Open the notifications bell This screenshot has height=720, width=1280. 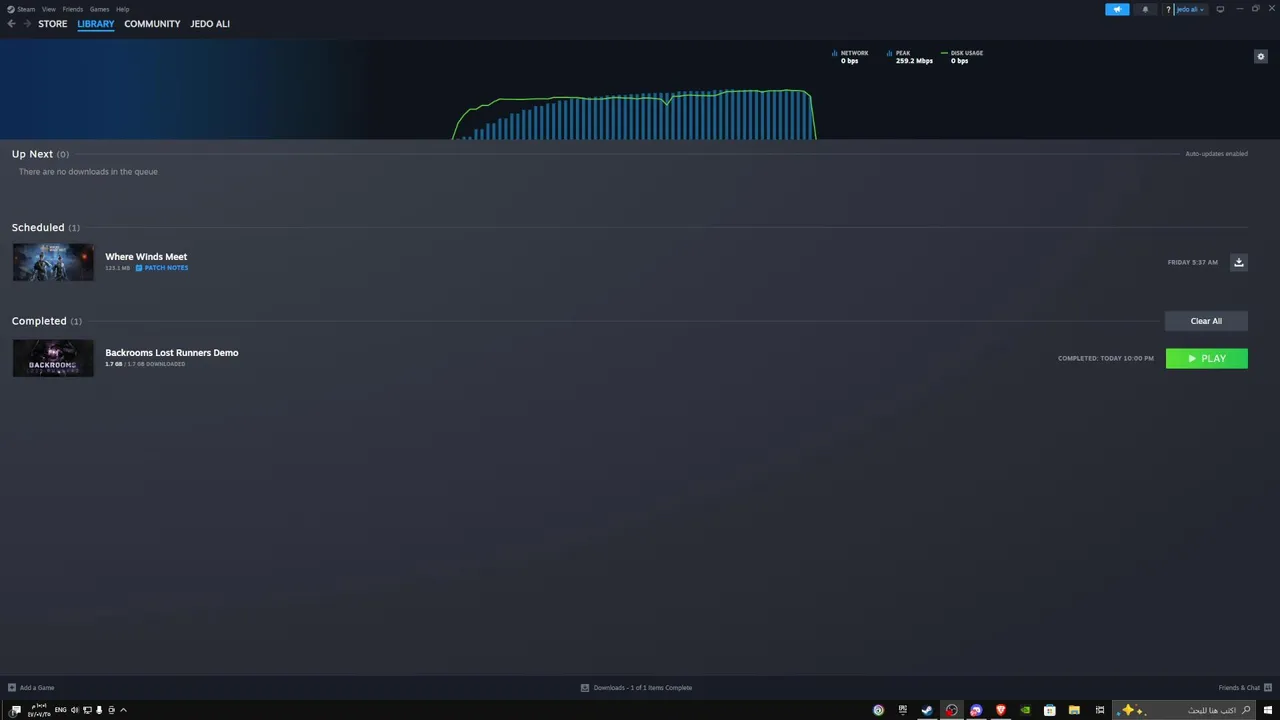pos(1145,9)
